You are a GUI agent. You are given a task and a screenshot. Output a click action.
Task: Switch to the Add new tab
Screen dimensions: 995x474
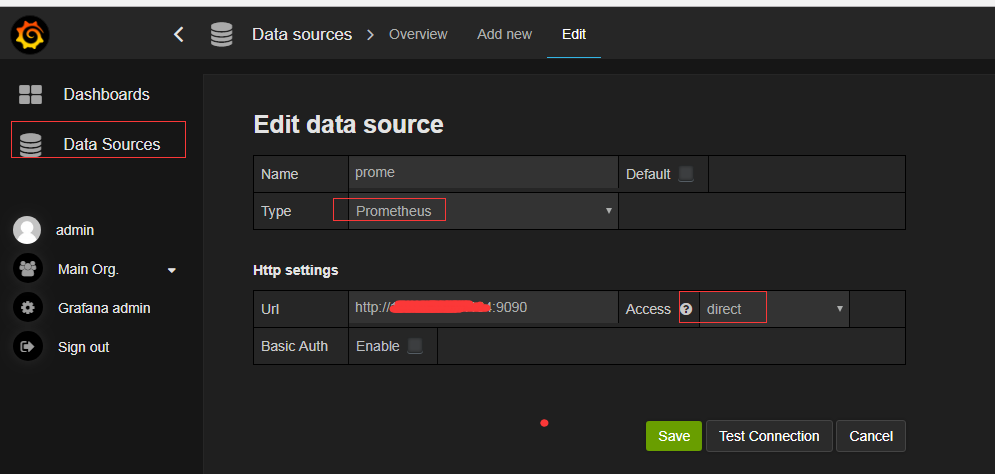click(x=504, y=34)
